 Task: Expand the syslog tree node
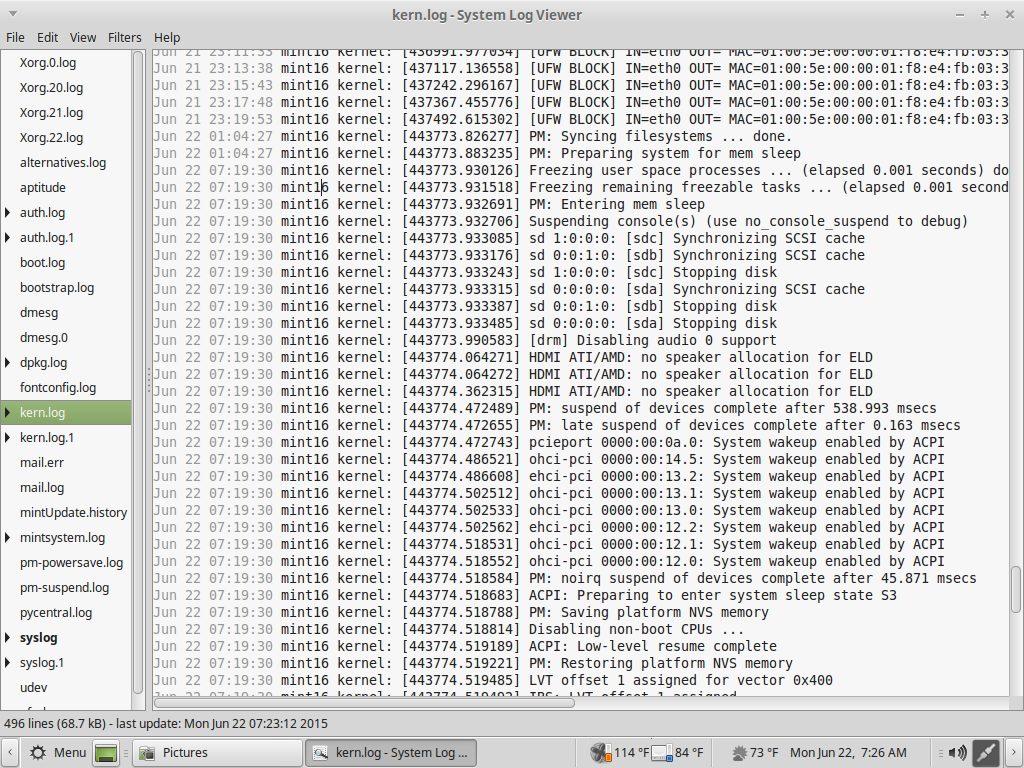9,638
